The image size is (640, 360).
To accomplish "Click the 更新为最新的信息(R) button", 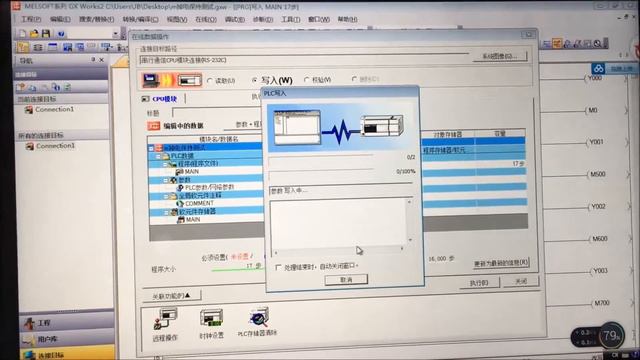I will click(501, 263).
